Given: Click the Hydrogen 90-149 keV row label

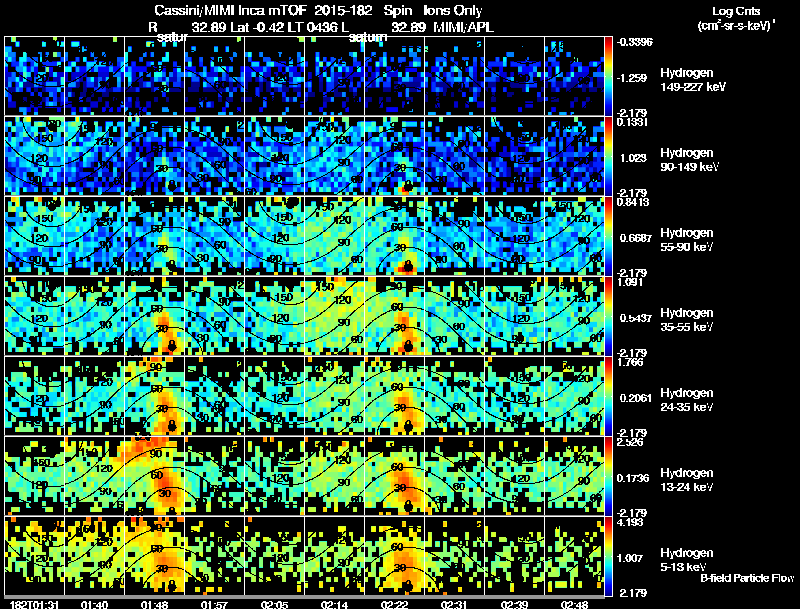Looking at the screenshot, I should (689, 160).
